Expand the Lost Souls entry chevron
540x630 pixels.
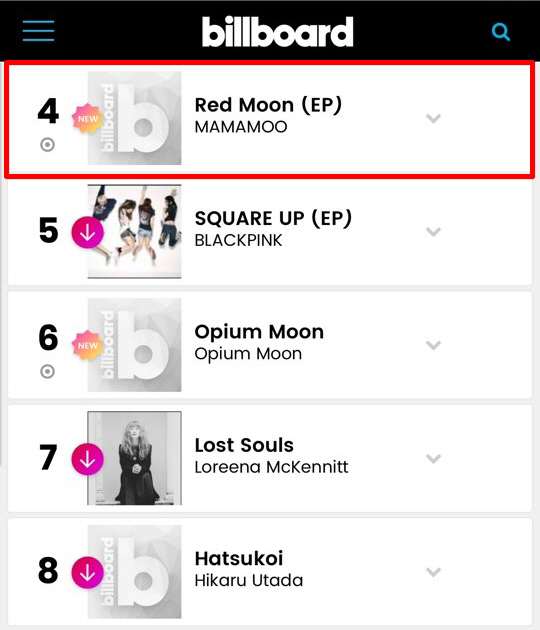point(434,458)
